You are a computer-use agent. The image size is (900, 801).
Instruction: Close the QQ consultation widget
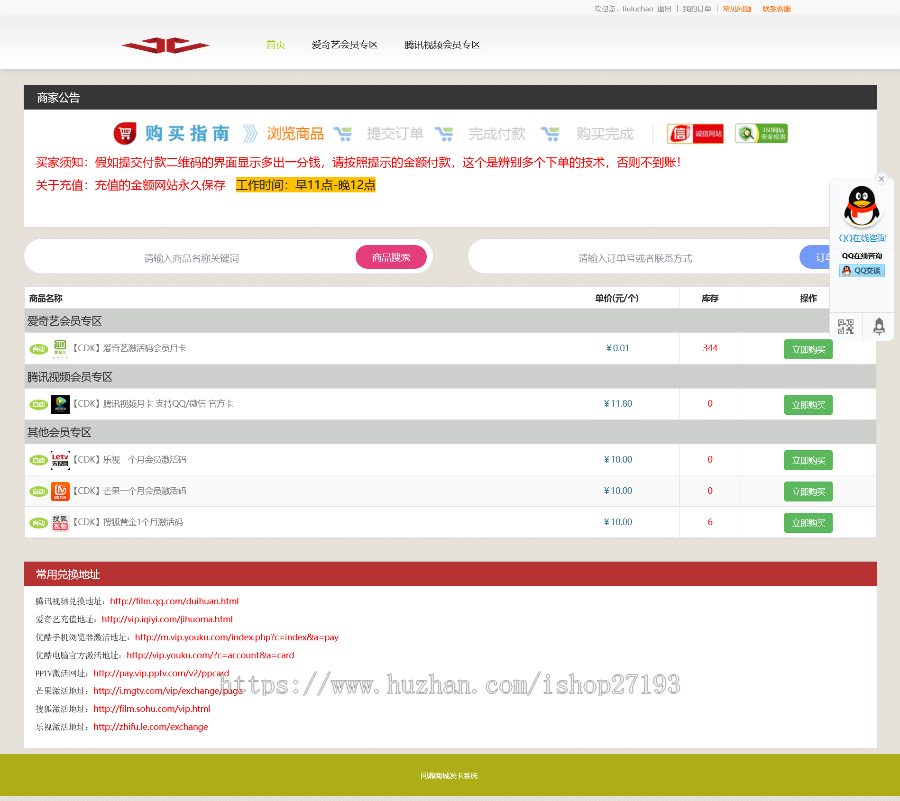point(881,179)
